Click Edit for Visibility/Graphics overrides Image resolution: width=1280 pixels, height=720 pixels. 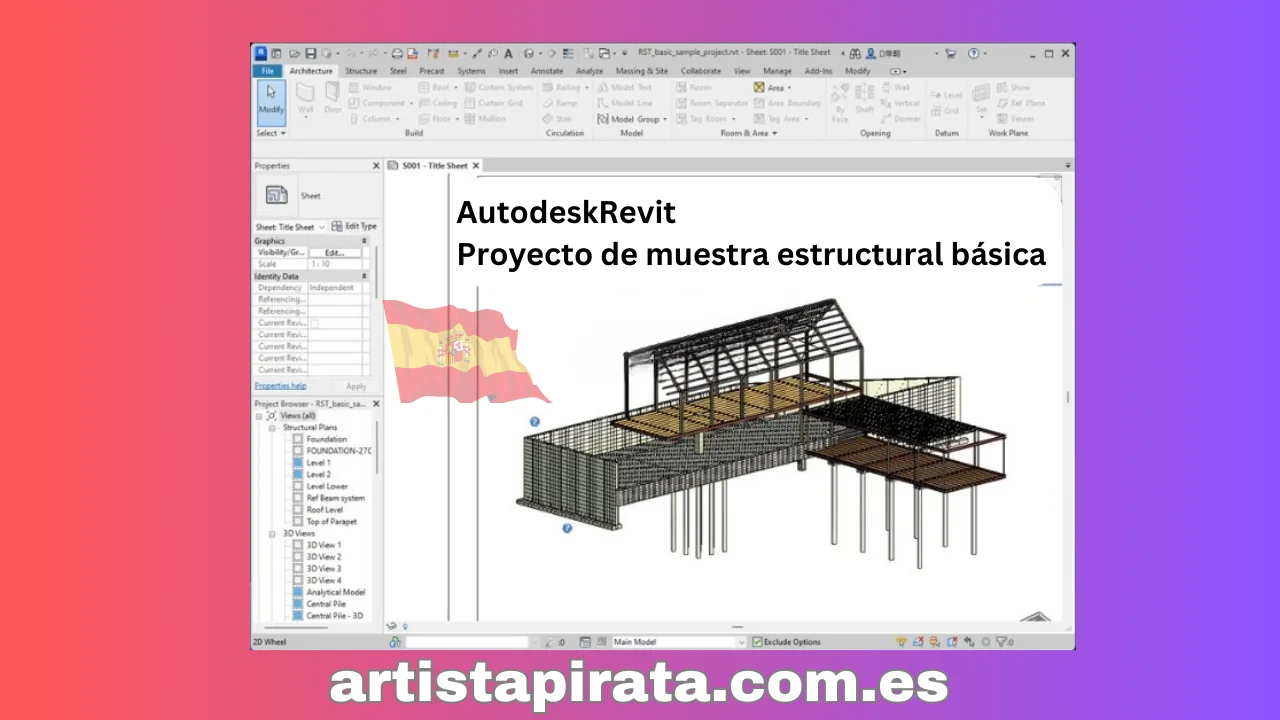[334, 253]
